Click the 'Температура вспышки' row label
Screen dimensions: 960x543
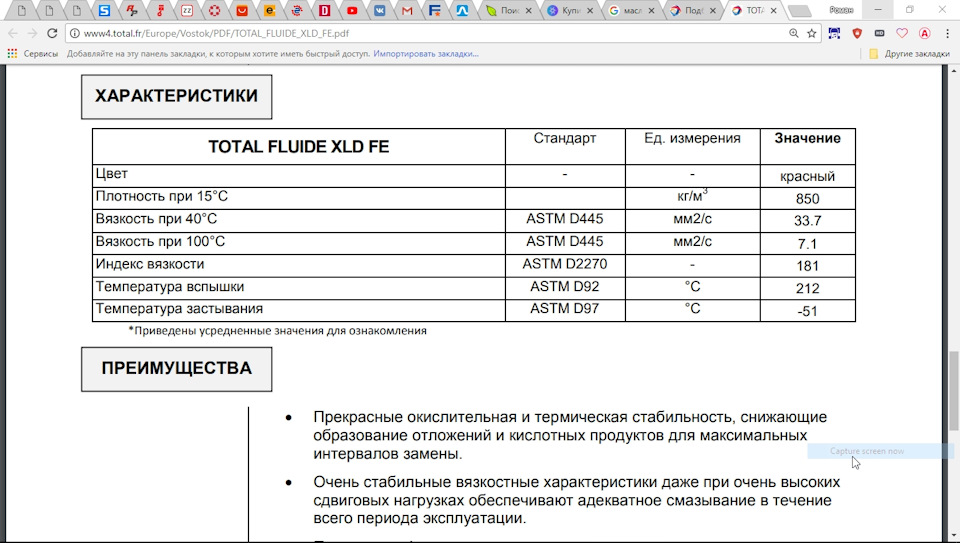click(170, 286)
